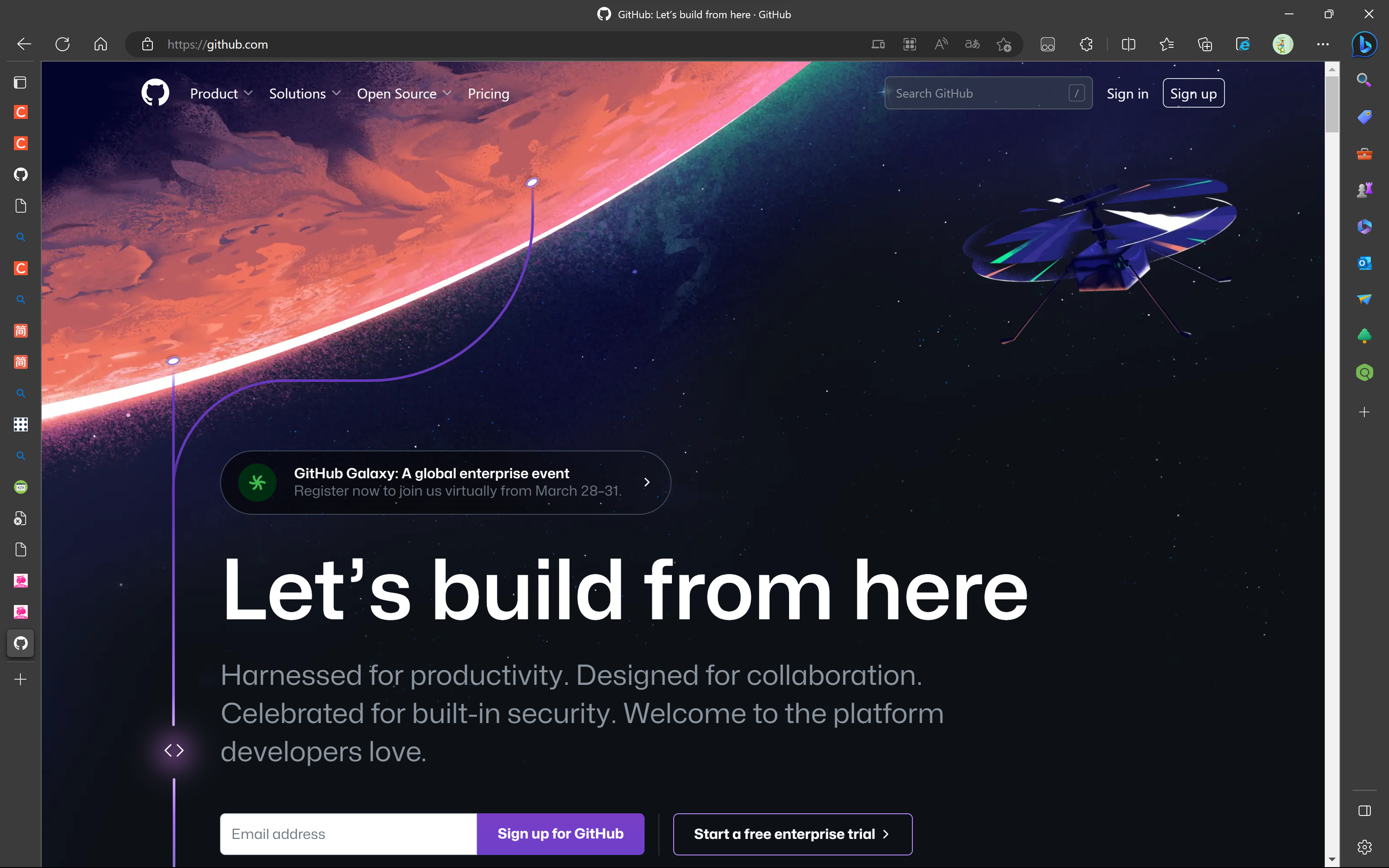Start a free enterprise trial
Viewport: 1389px width, 868px height.
tap(792, 834)
